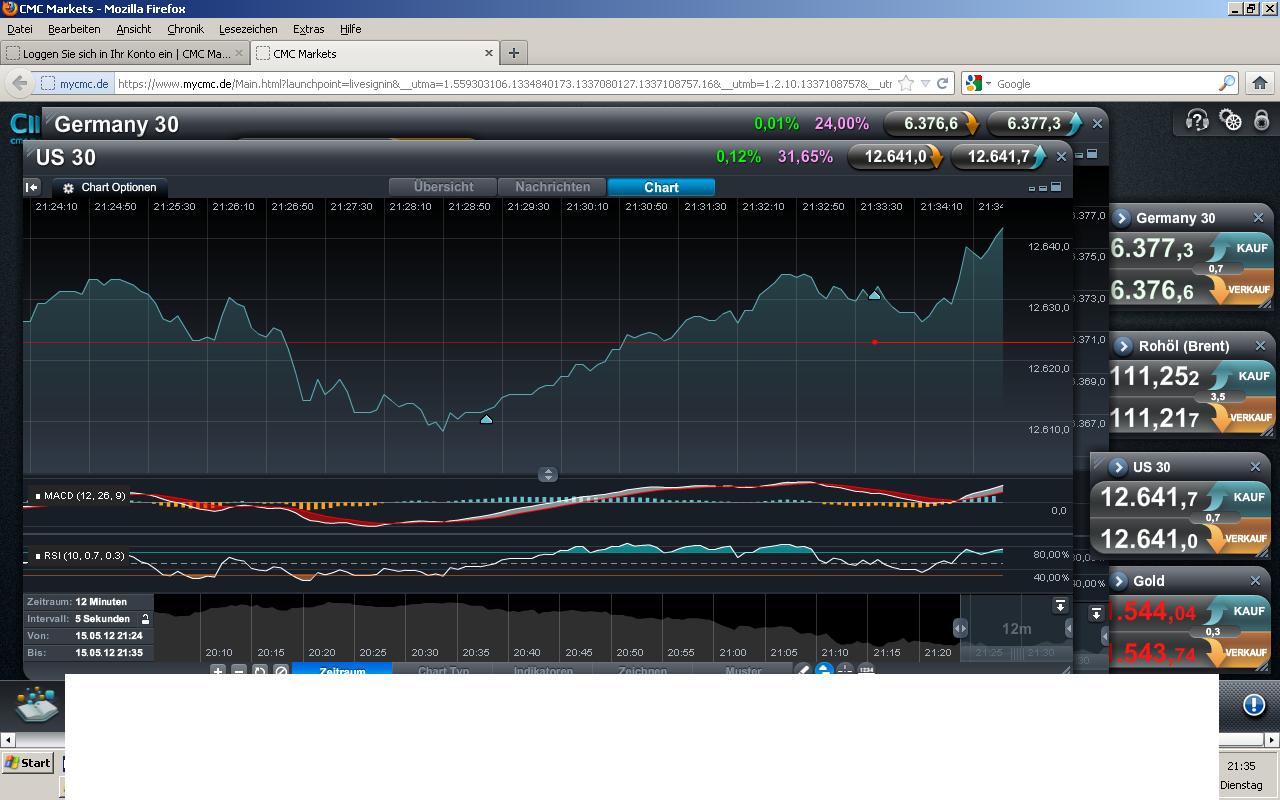Close the US 30 chart window

(x=1062, y=156)
